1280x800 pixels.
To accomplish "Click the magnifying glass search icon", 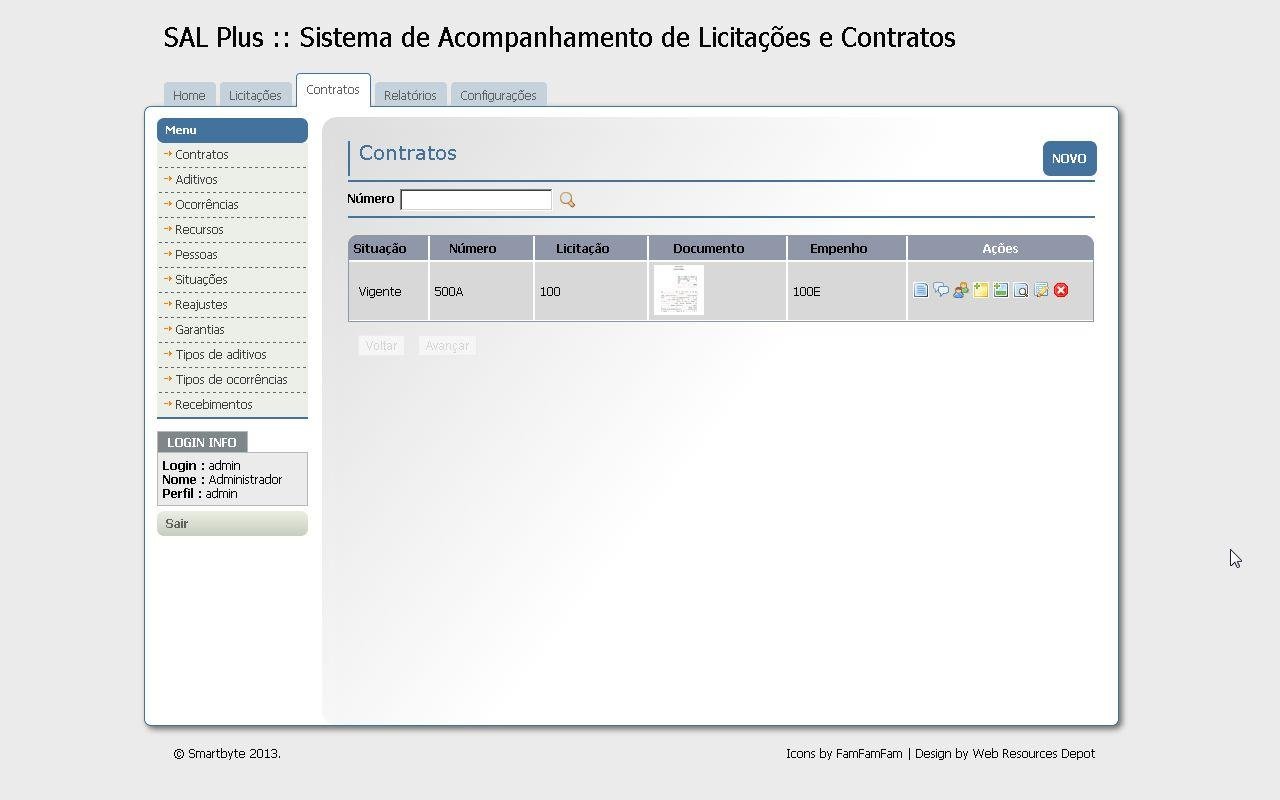I will click(567, 199).
